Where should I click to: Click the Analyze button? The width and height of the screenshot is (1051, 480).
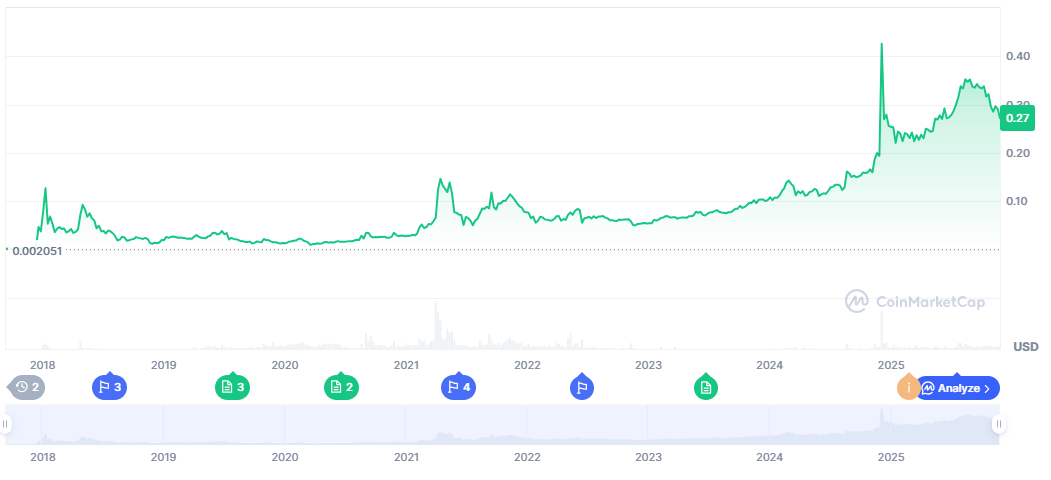coord(958,388)
